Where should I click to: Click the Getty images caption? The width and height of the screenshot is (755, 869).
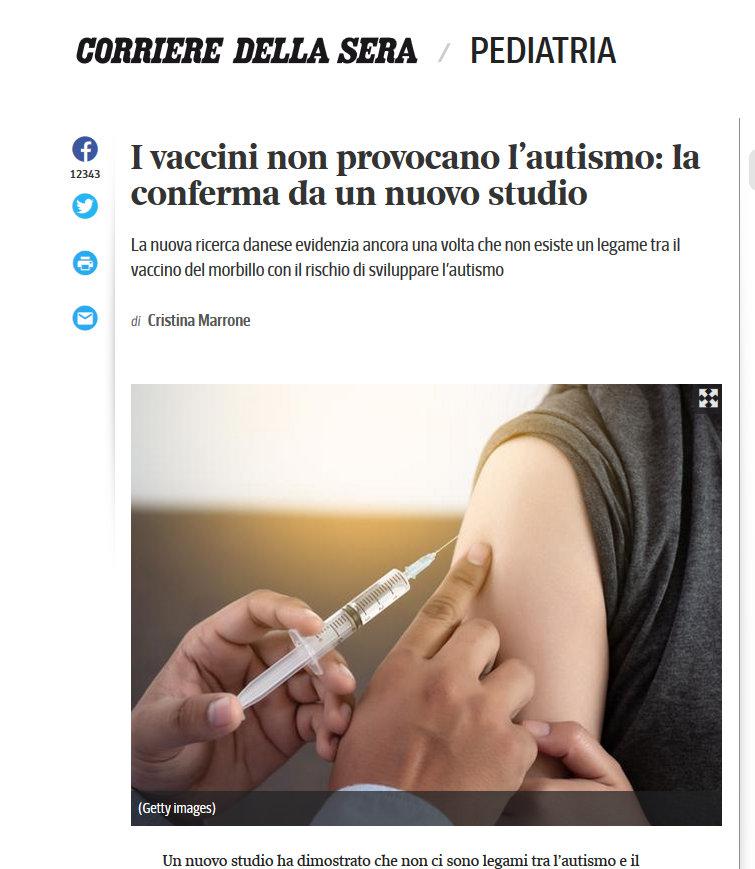coord(177,808)
